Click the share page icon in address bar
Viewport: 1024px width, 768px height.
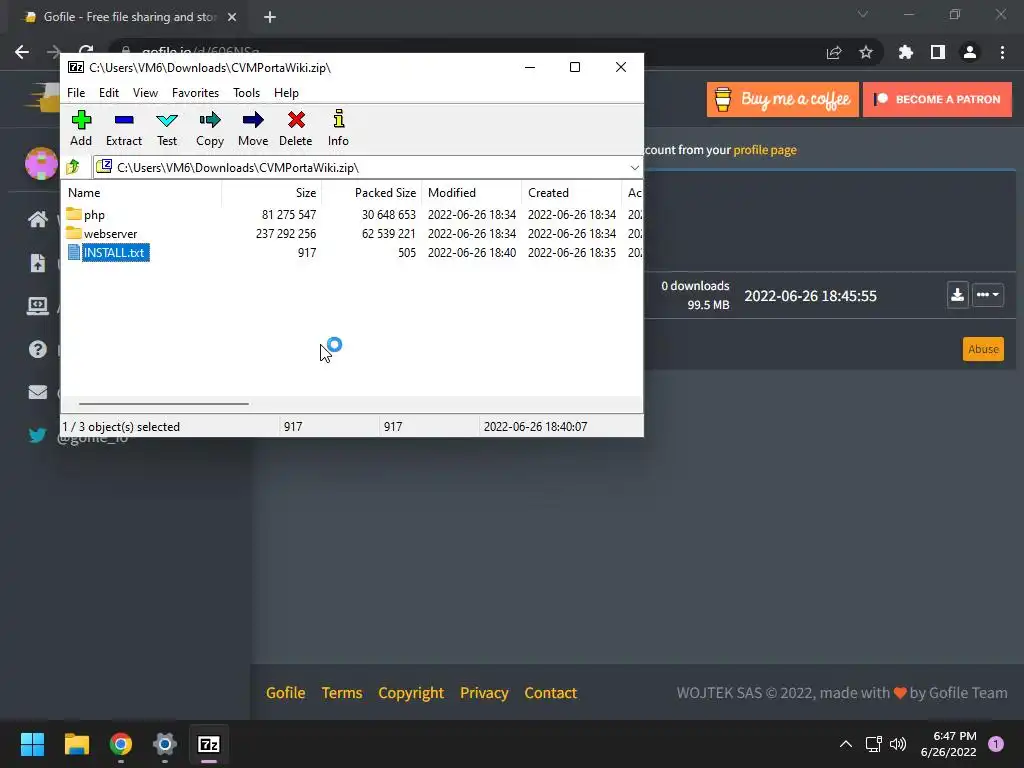click(x=834, y=52)
